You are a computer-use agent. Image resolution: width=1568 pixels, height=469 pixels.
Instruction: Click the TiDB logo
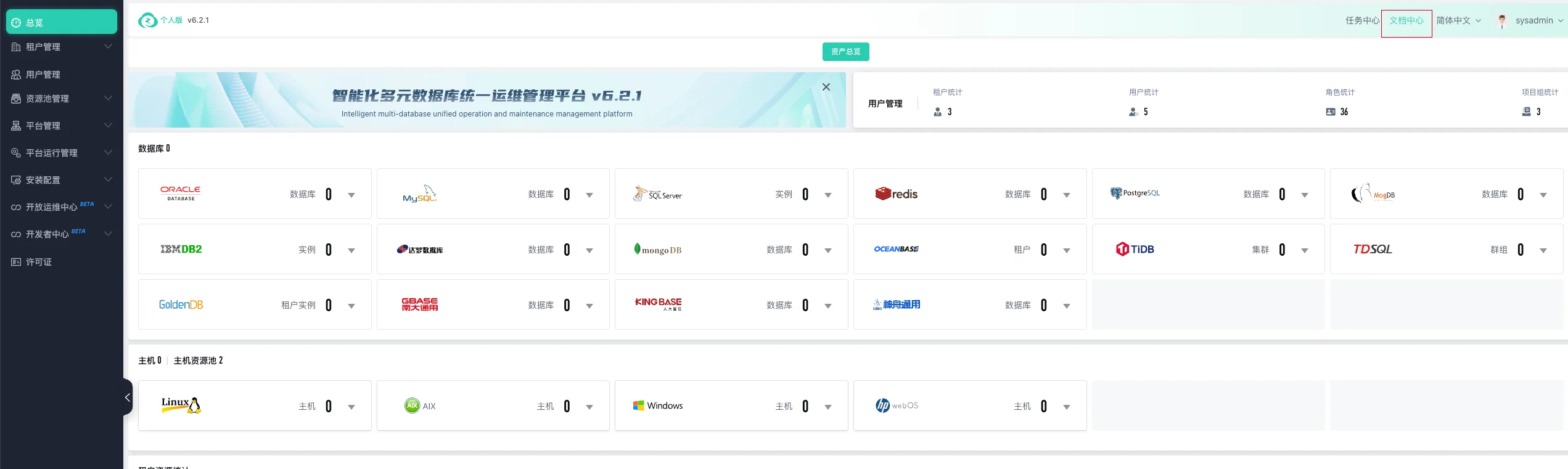click(1135, 249)
